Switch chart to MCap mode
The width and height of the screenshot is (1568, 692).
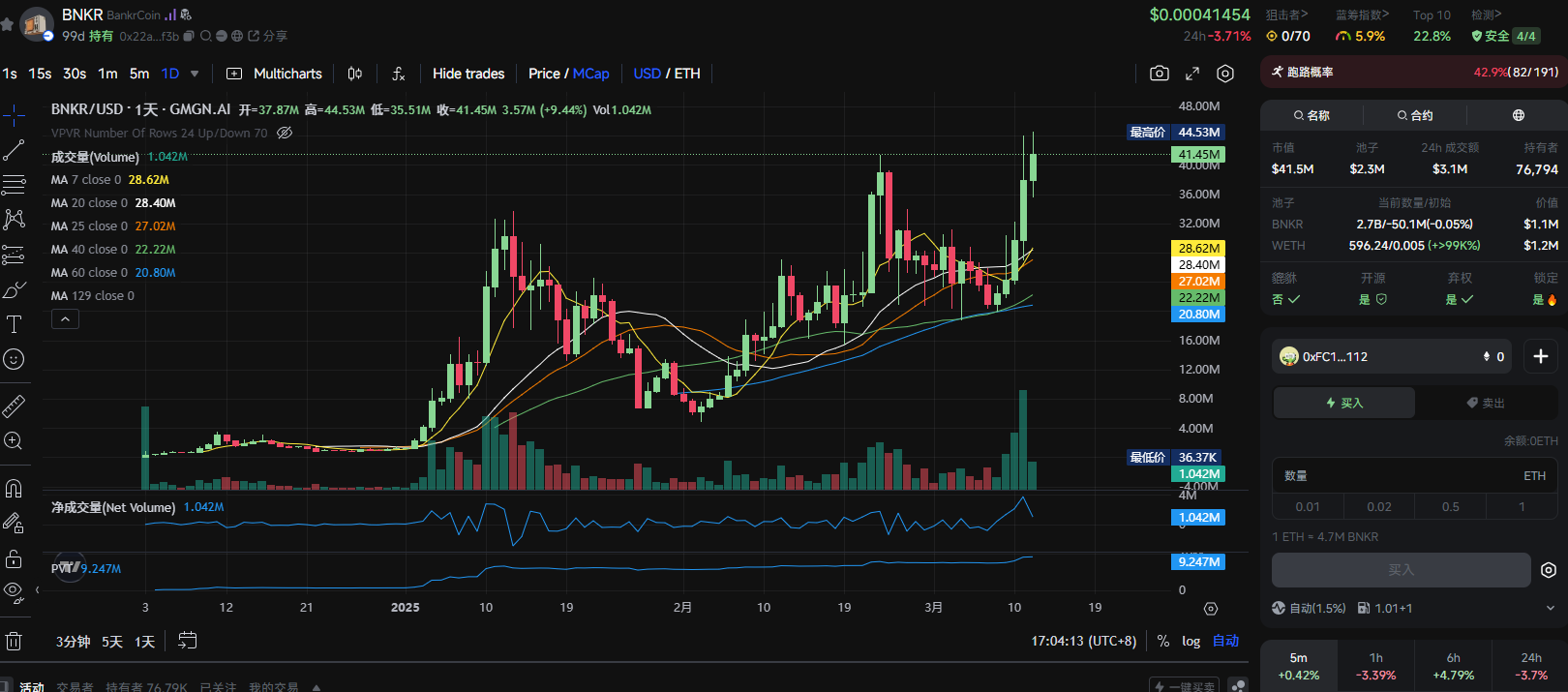coord(591,74)
